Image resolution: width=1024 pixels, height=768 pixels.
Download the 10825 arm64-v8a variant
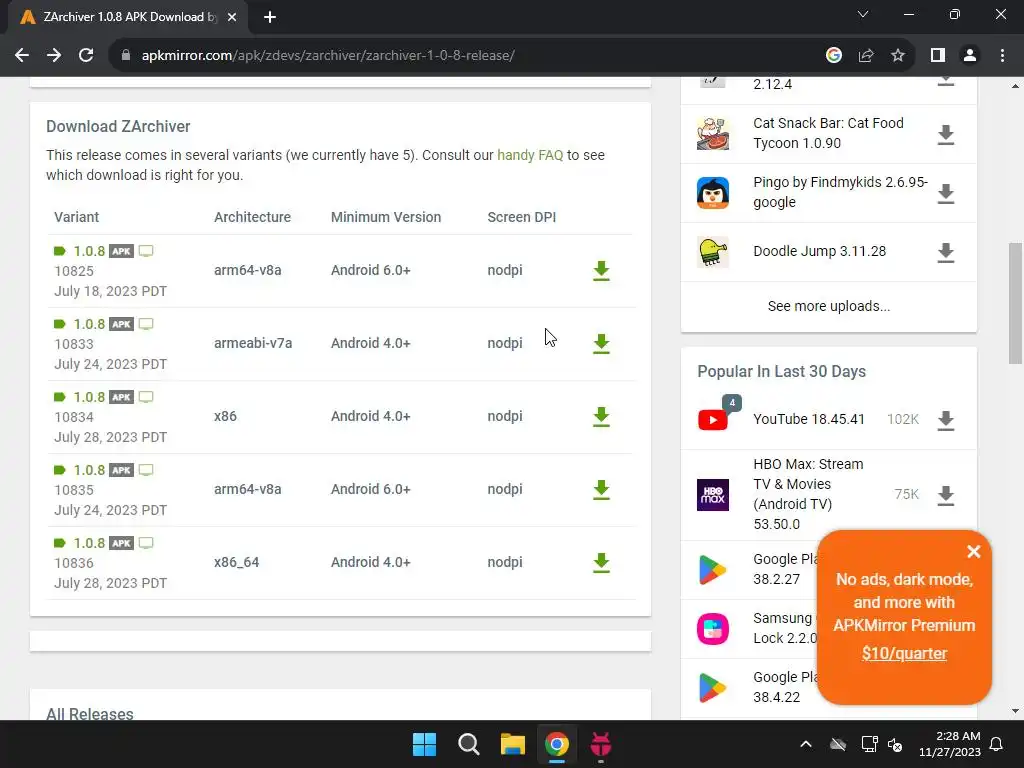[601, 270]
